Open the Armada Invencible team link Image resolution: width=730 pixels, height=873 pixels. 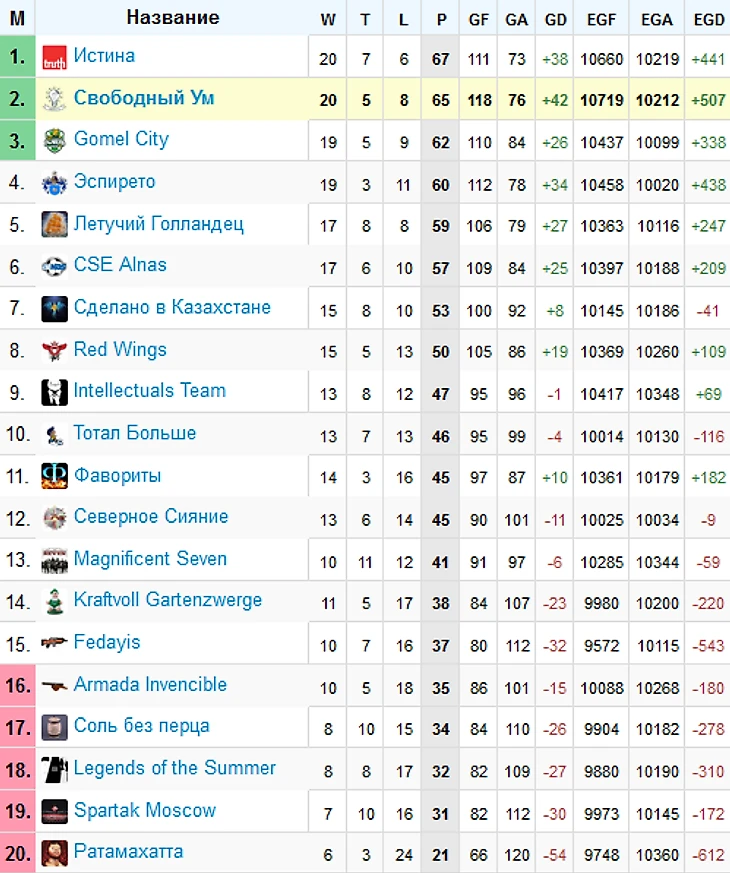[150, 685]
